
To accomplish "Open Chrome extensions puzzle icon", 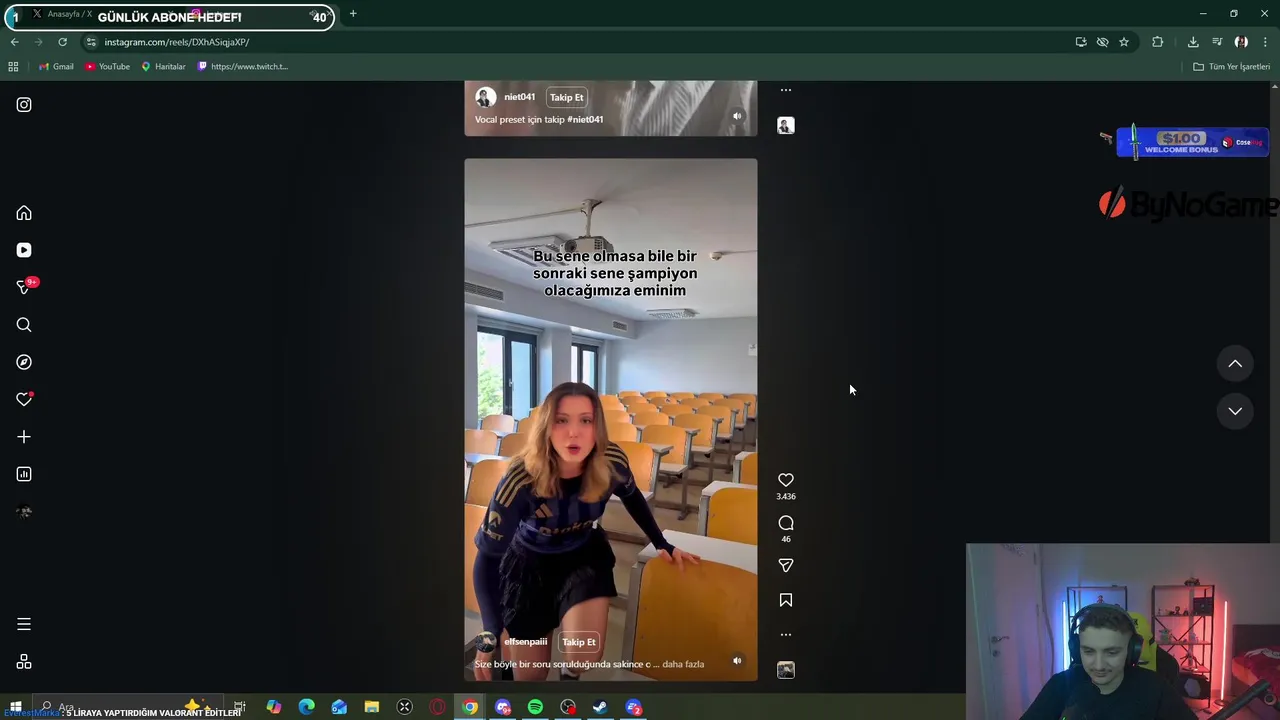I will click(x=1158, y=42).
